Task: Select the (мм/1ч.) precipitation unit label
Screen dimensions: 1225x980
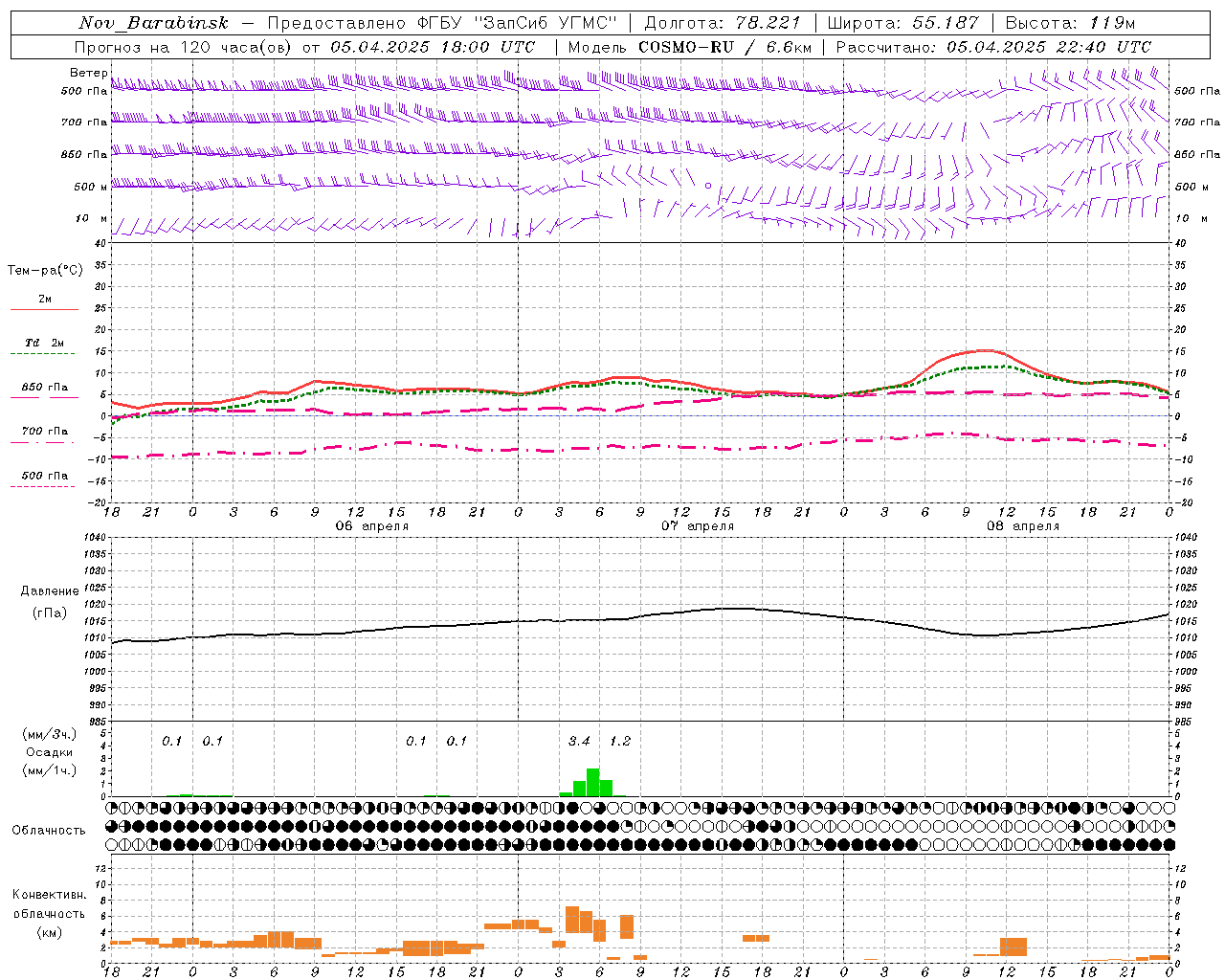Action: 50,770
